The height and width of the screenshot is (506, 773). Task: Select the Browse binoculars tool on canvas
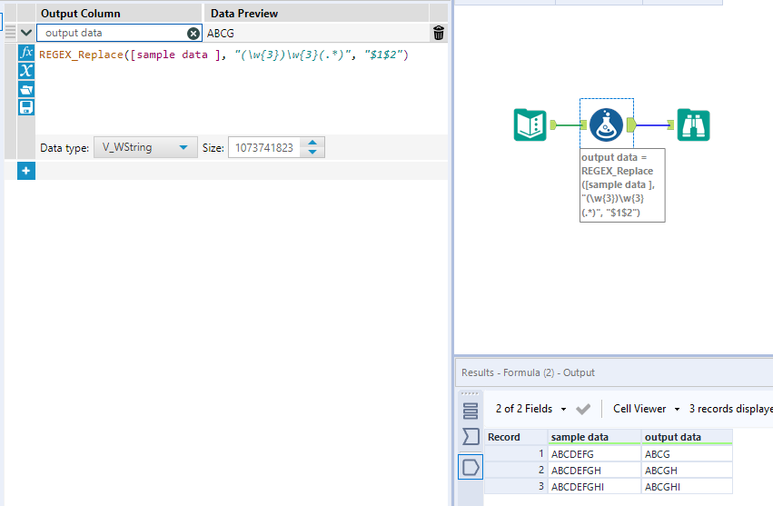click(x=693, y=125)
